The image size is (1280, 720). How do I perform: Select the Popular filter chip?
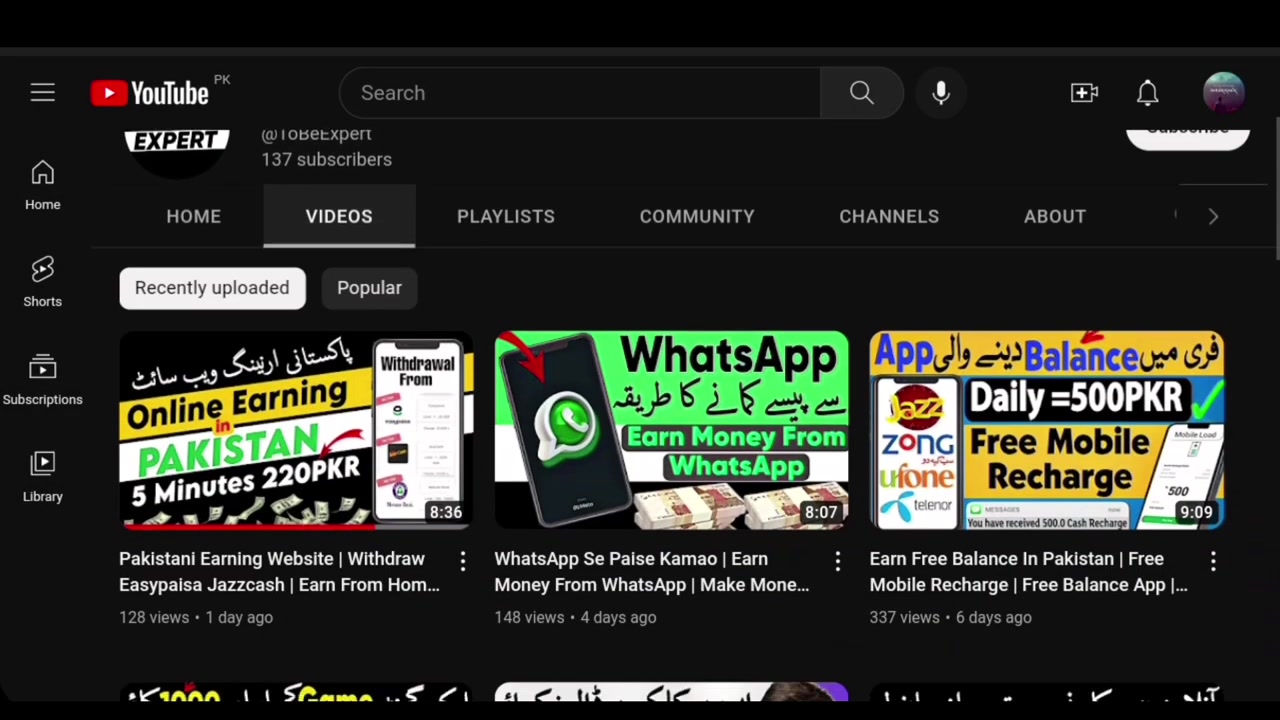pyautogui.click(x=369, y=288)
